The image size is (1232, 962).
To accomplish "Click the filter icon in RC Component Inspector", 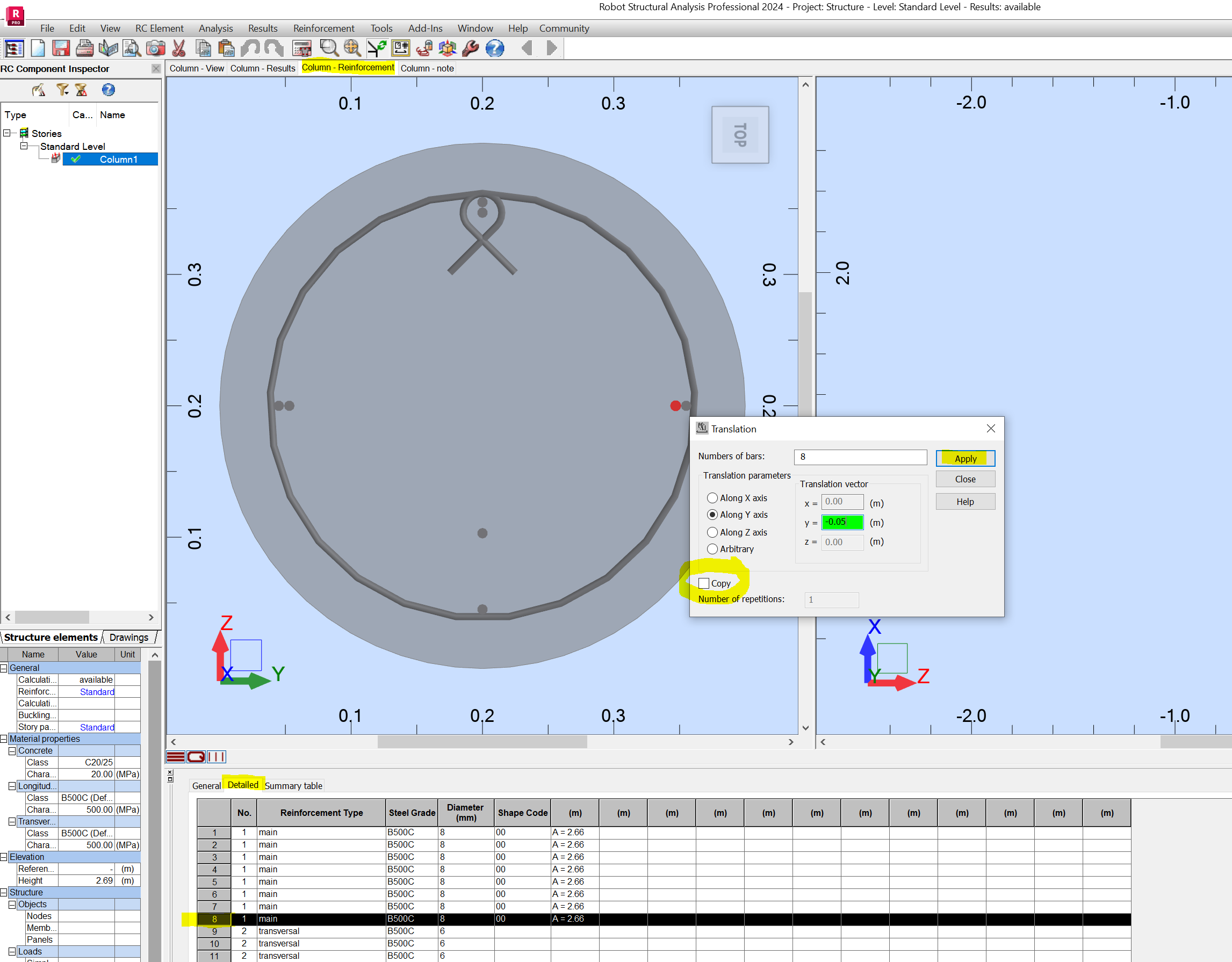I will 62,90.
